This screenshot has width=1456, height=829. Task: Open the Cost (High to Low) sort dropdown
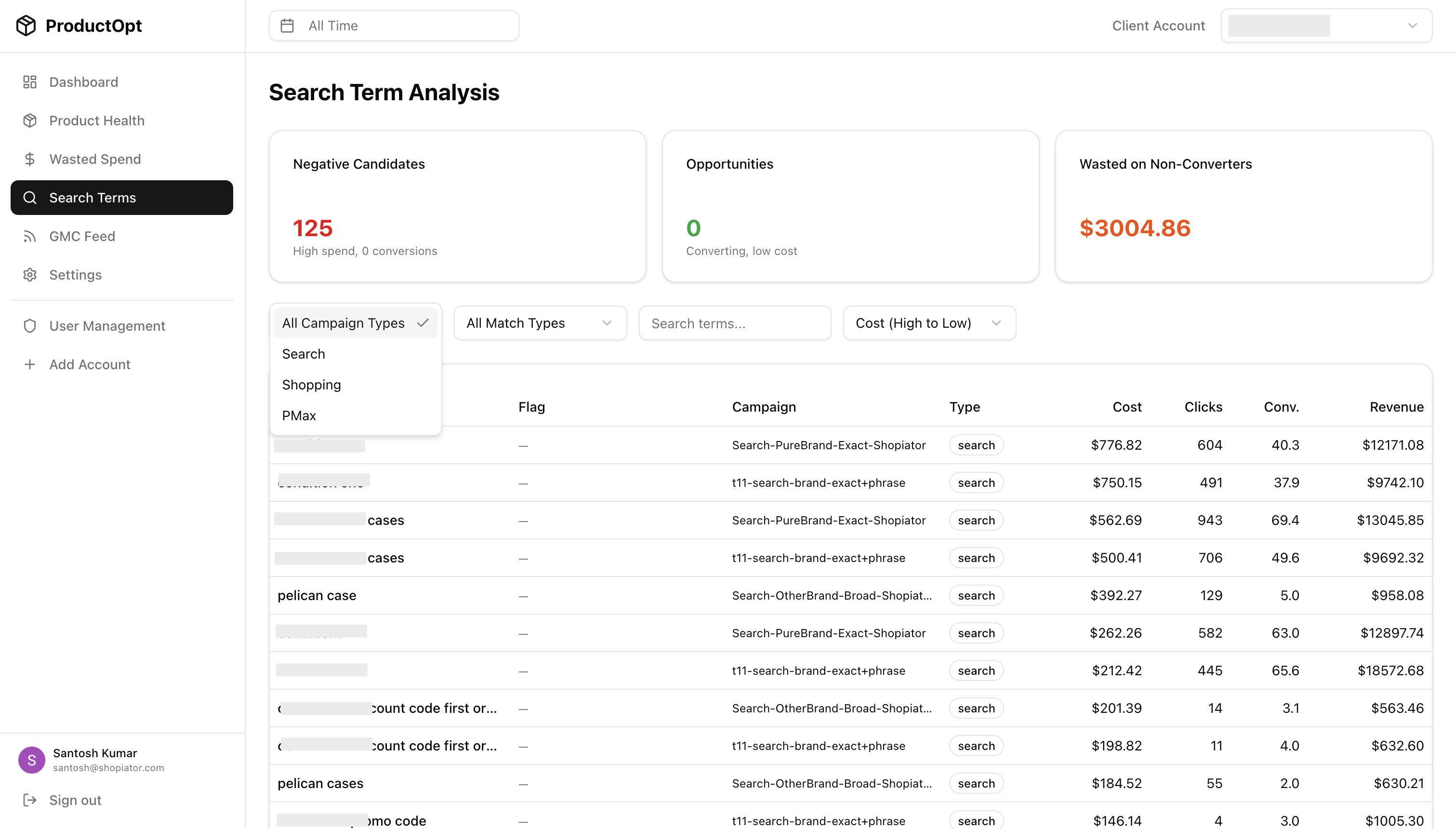[928, 323]
